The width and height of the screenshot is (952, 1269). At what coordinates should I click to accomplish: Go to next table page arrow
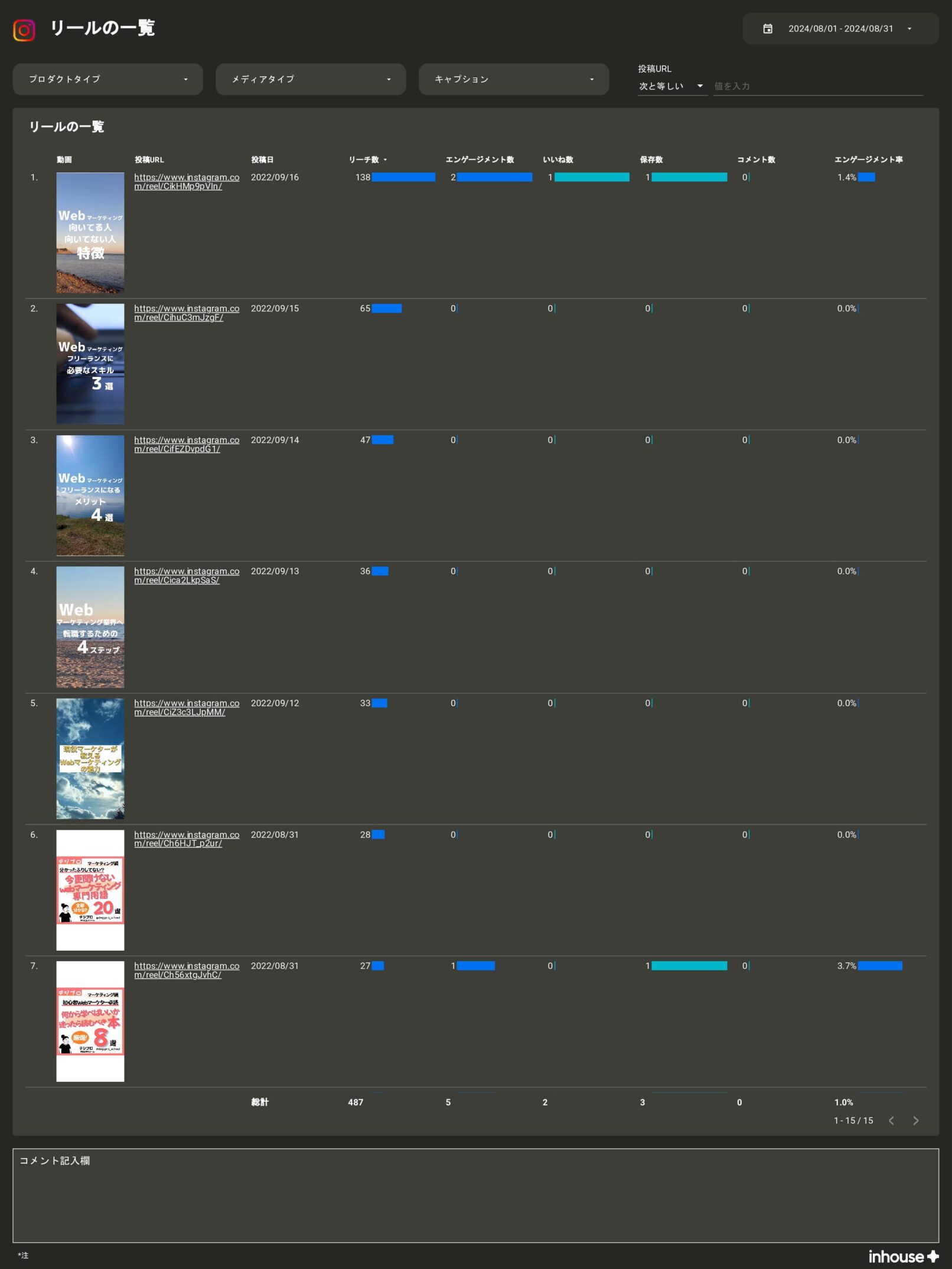(915, 1120)
